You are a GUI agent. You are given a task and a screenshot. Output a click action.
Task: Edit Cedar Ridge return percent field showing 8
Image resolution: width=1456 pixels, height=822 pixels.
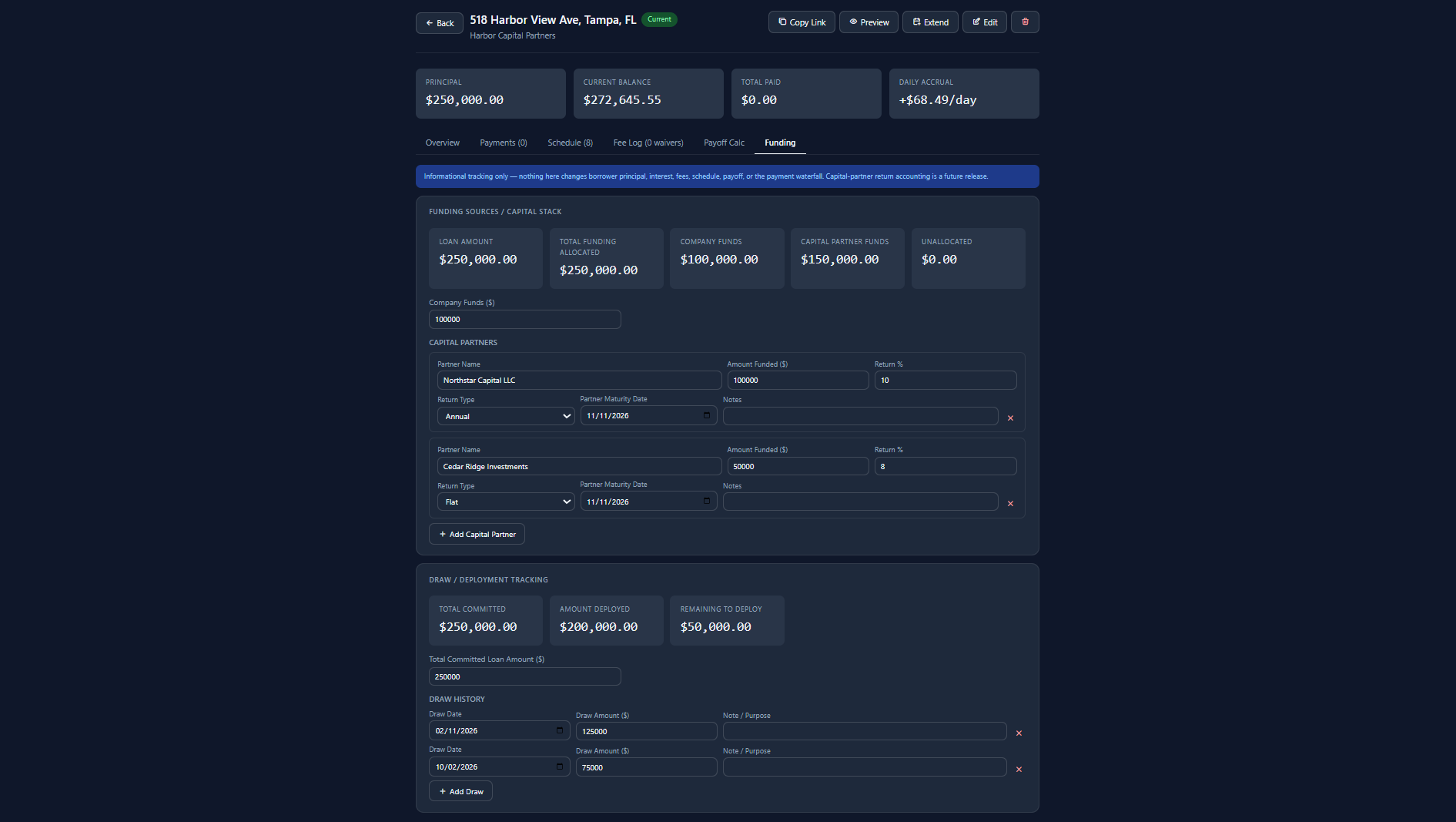tap(946, 466)
